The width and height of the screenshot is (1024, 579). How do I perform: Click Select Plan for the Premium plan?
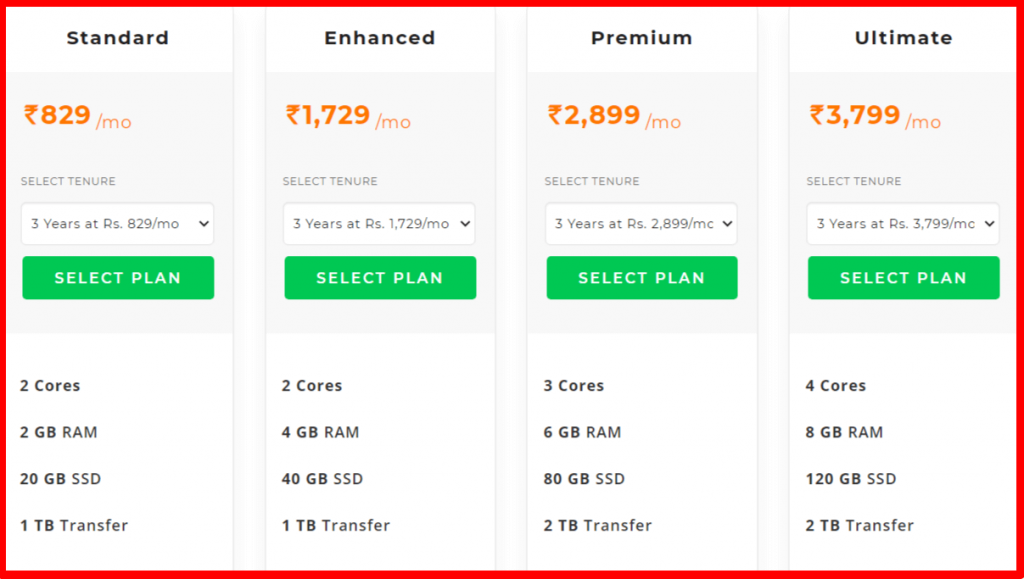click(642, 278)
